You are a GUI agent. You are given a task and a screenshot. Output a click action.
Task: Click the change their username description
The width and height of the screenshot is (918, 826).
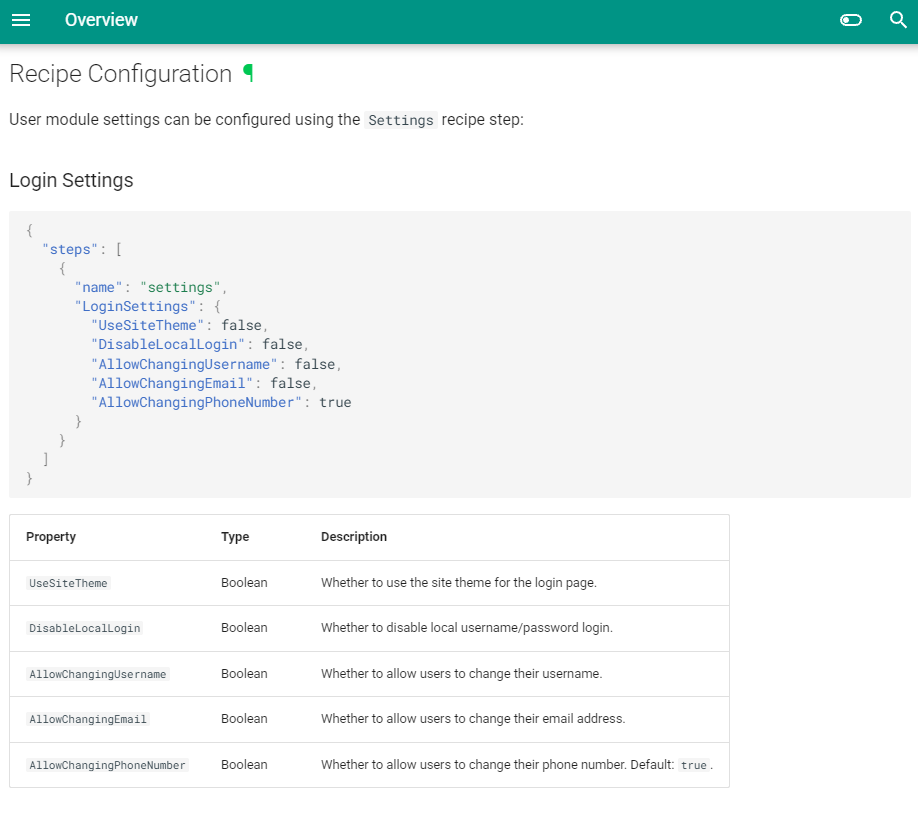461,674
